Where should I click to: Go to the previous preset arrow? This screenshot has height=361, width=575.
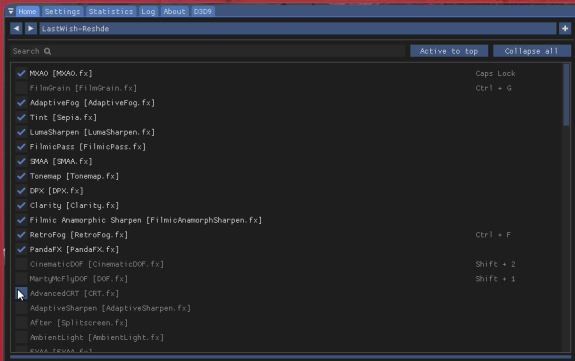click(16, 28)
